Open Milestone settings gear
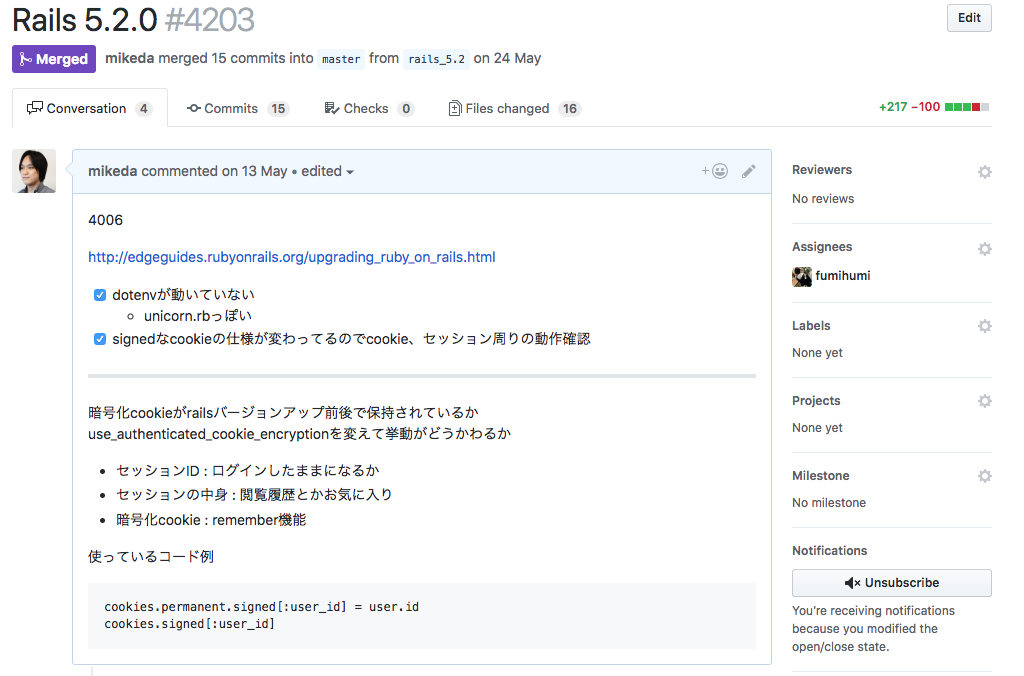This screenshot has width=1024, height=676. pos(984,476)
